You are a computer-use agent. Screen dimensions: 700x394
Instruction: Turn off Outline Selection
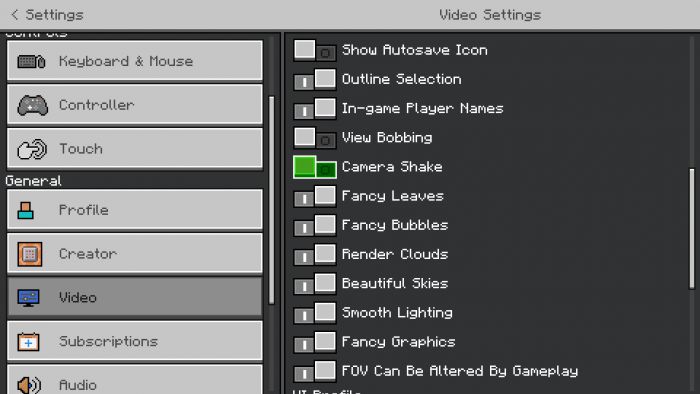pos(315,79)
